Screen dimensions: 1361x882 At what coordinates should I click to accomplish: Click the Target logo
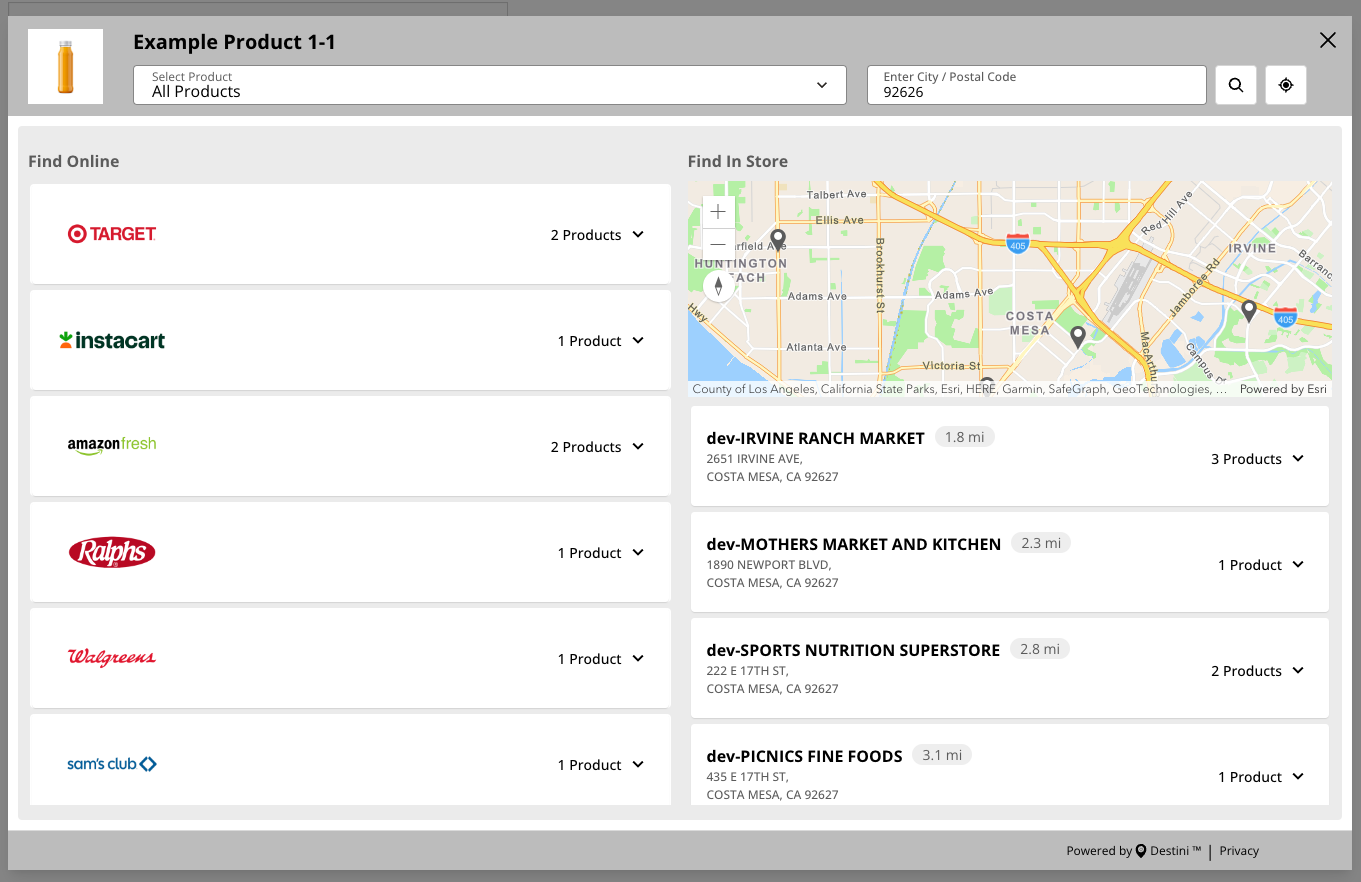[112, 234]
